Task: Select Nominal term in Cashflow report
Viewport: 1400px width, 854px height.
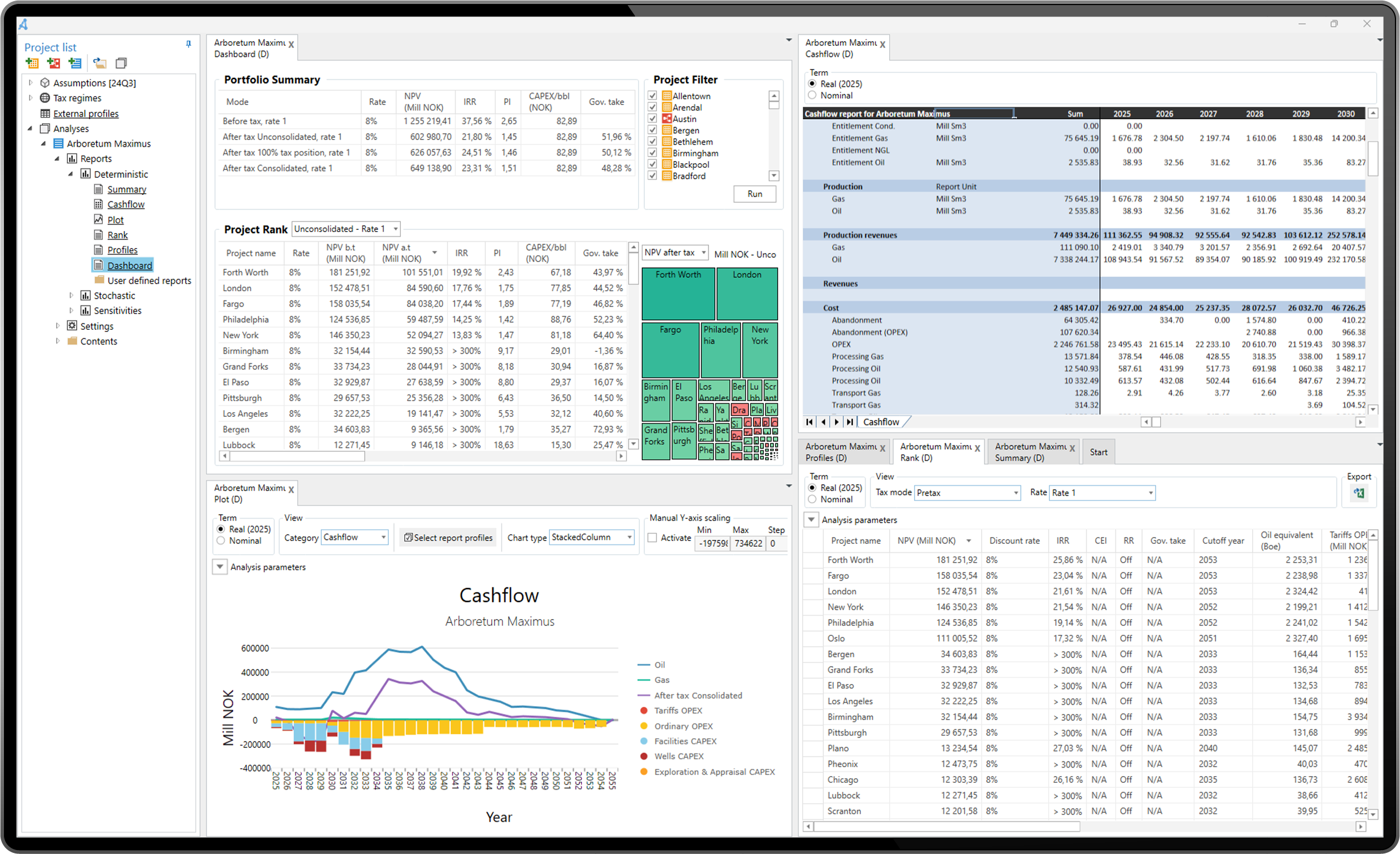Action: coord(812,95)
